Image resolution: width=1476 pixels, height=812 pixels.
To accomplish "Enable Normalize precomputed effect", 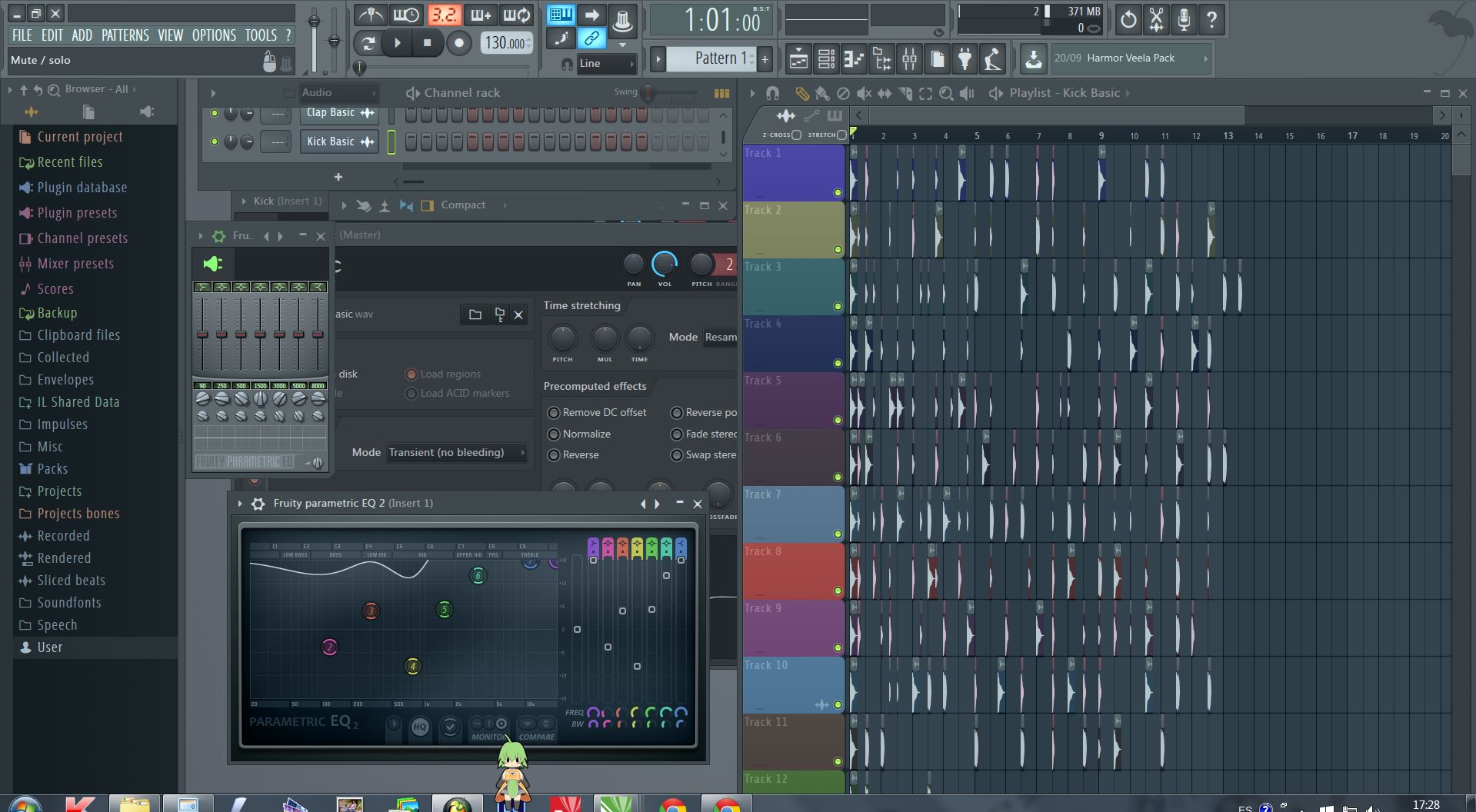I will [553, 434].
